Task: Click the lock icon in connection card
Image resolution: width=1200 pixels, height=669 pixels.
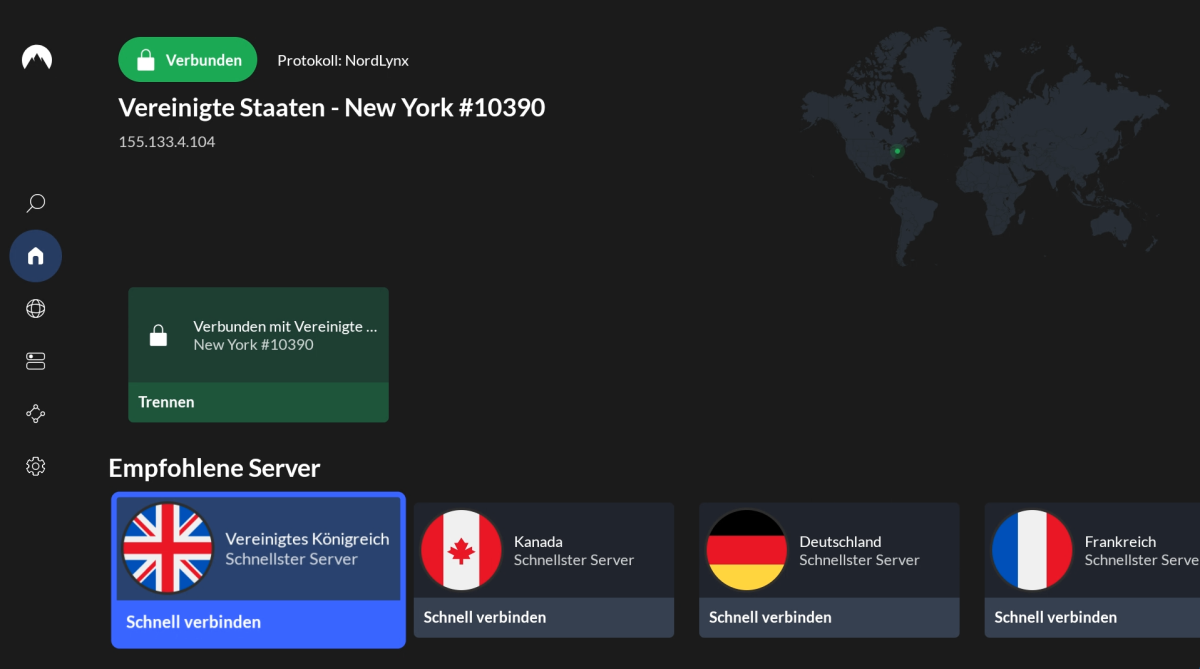Action: coord(158,335)
